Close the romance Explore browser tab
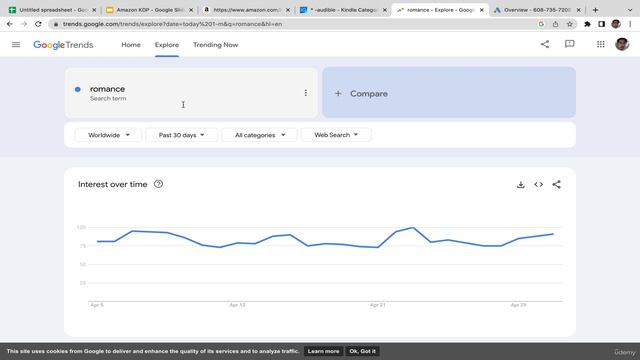The height and width of the screenshot is (360, 640). point(482,10)
